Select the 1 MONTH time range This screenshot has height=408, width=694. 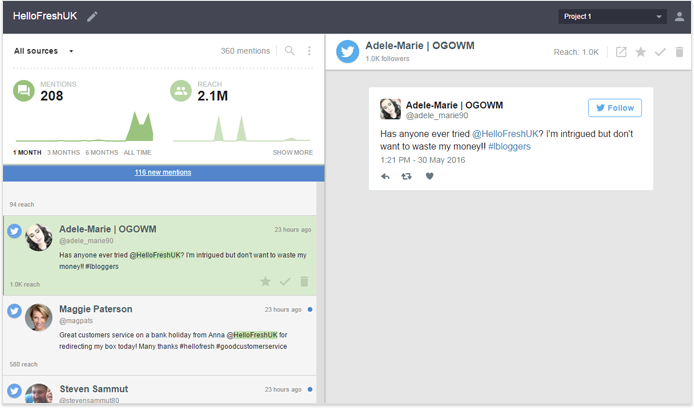pyautogui.click(x=27, y=153)
